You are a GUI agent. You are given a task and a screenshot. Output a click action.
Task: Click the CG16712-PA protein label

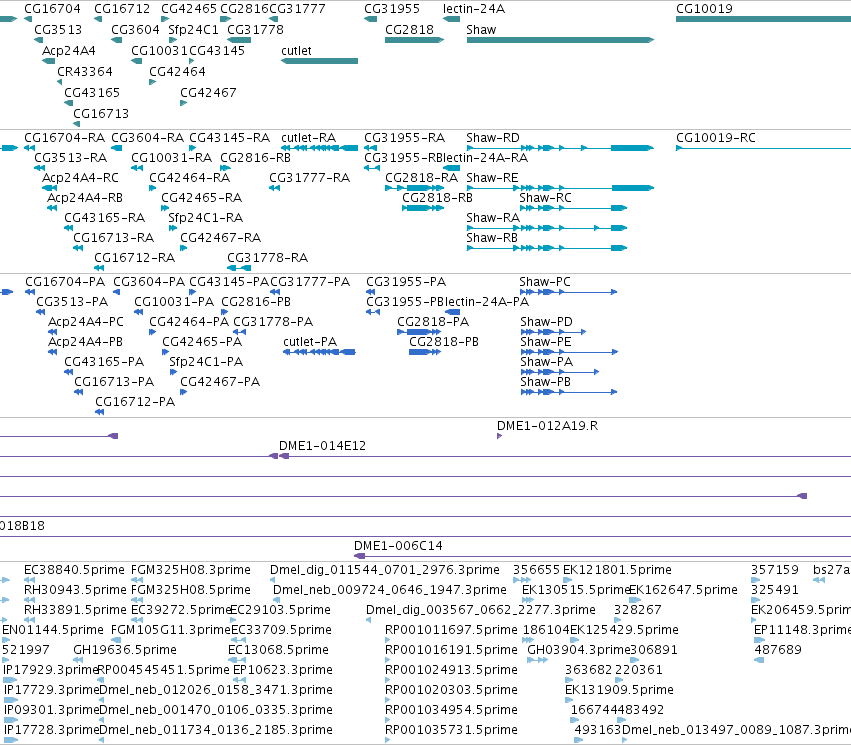click(x=135, y=402)
